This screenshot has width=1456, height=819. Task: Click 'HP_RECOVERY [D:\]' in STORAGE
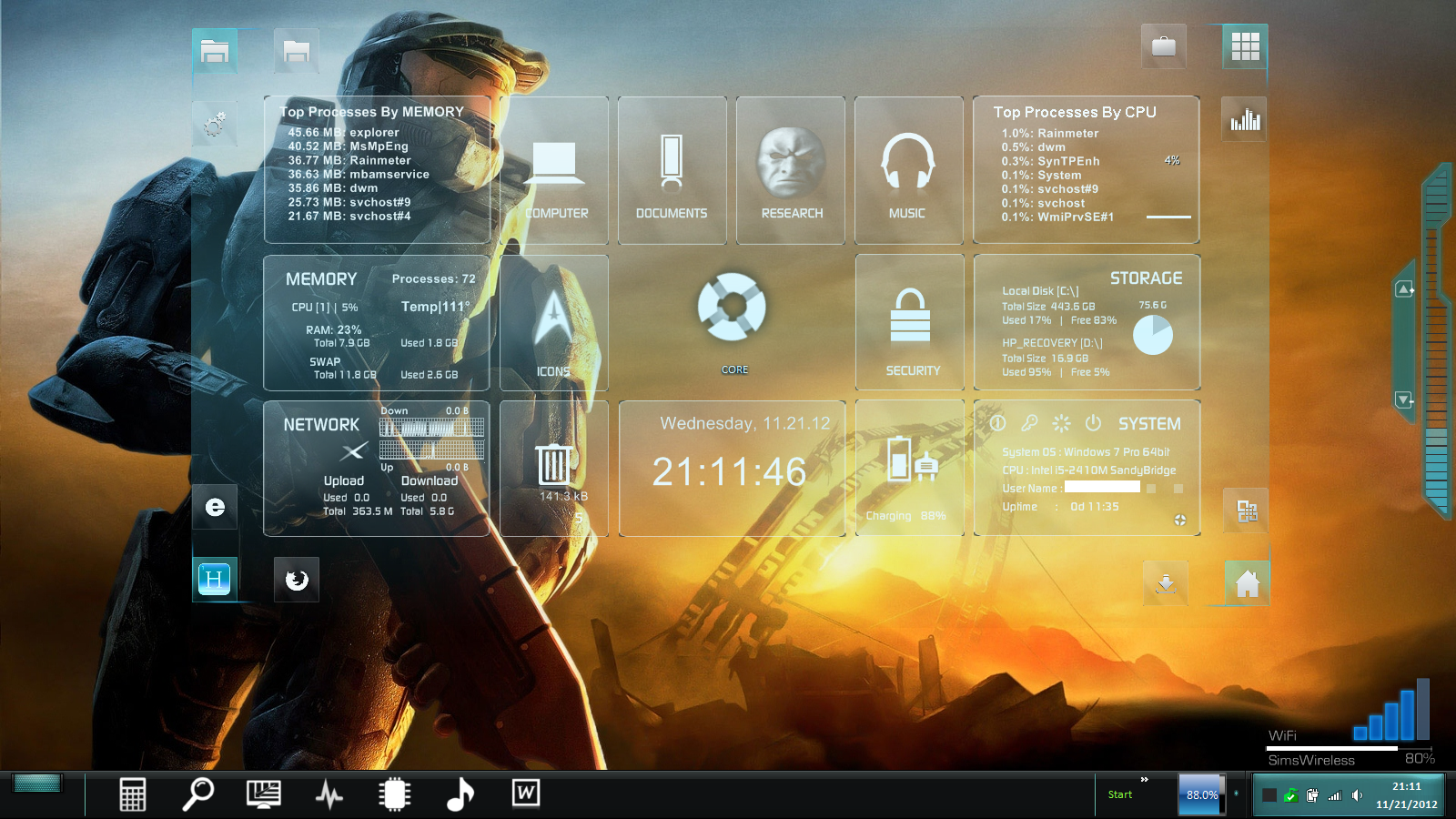pyautogui.click(x=1052, y=343)
